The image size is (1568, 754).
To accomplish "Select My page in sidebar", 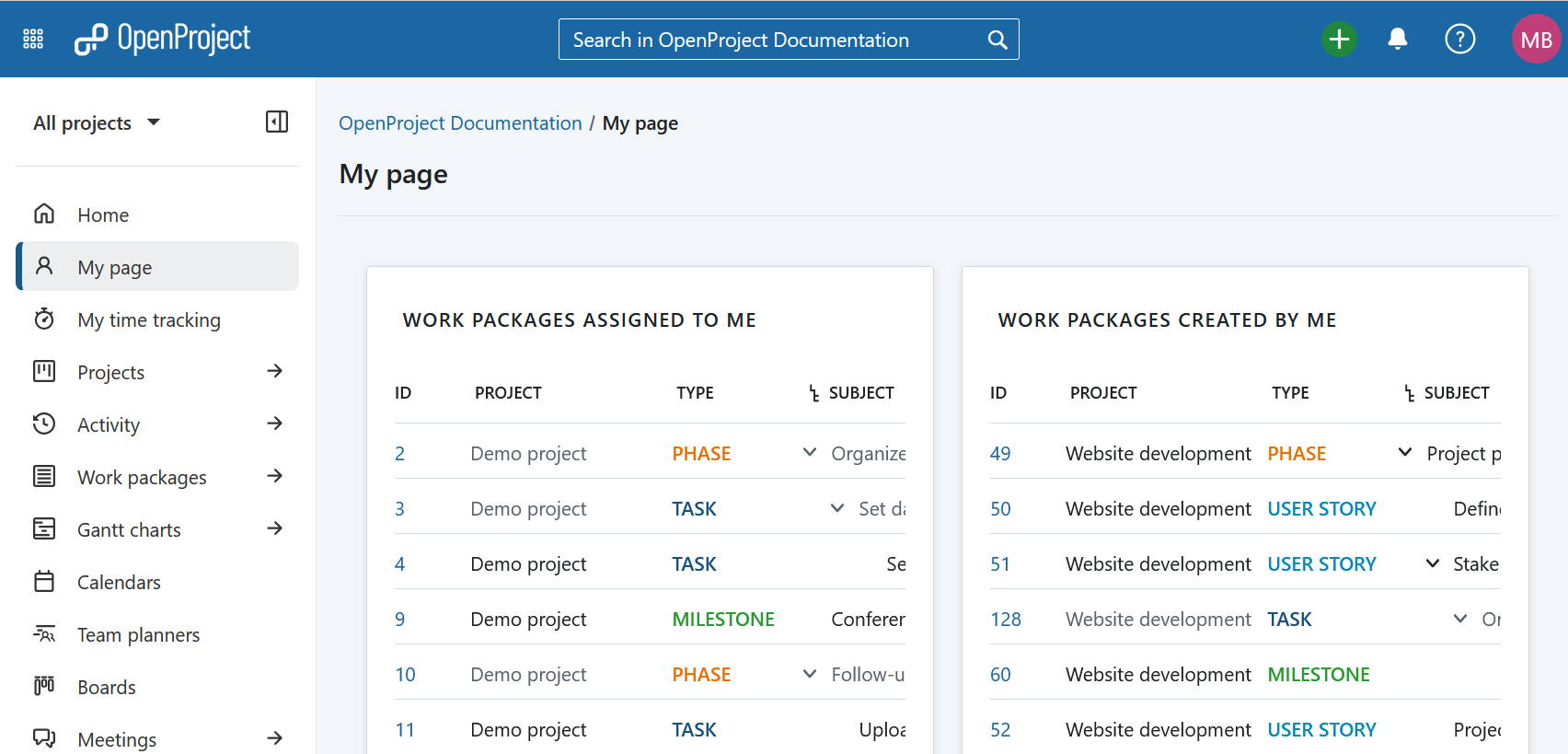I will [157, 267].
